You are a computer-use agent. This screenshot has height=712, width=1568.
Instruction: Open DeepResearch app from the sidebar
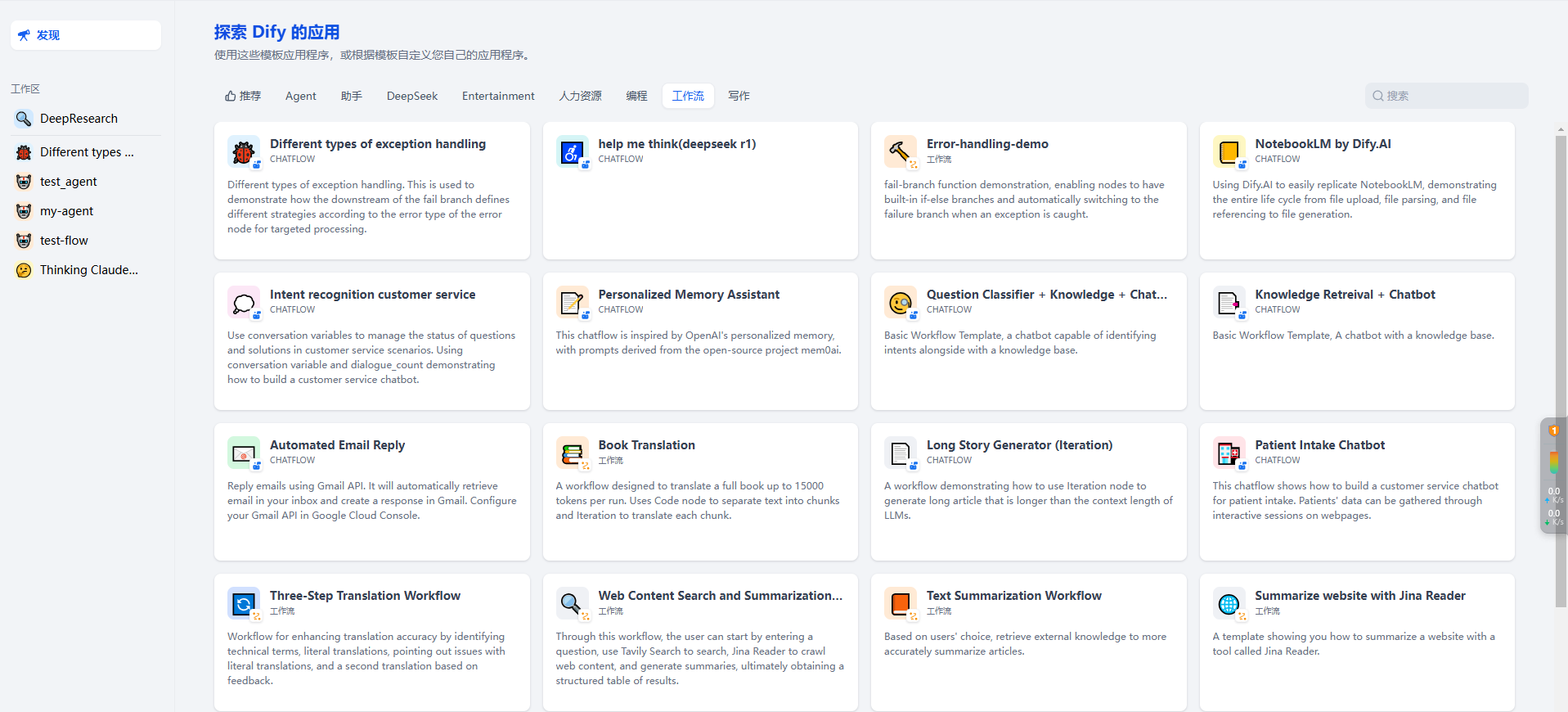point(86,119)
